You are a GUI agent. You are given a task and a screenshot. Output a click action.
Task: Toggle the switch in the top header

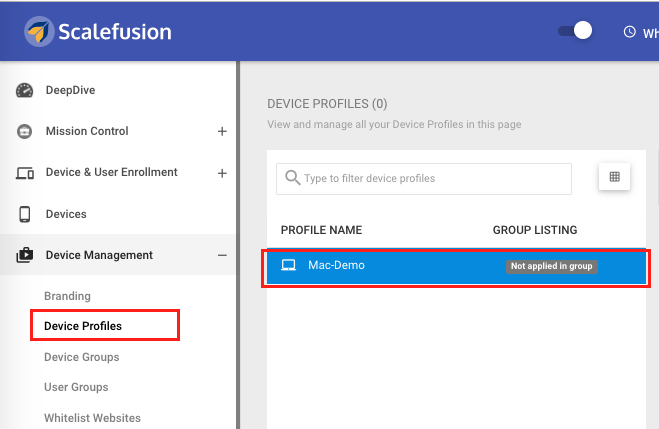pyautogui.click(x=575, y=31)
